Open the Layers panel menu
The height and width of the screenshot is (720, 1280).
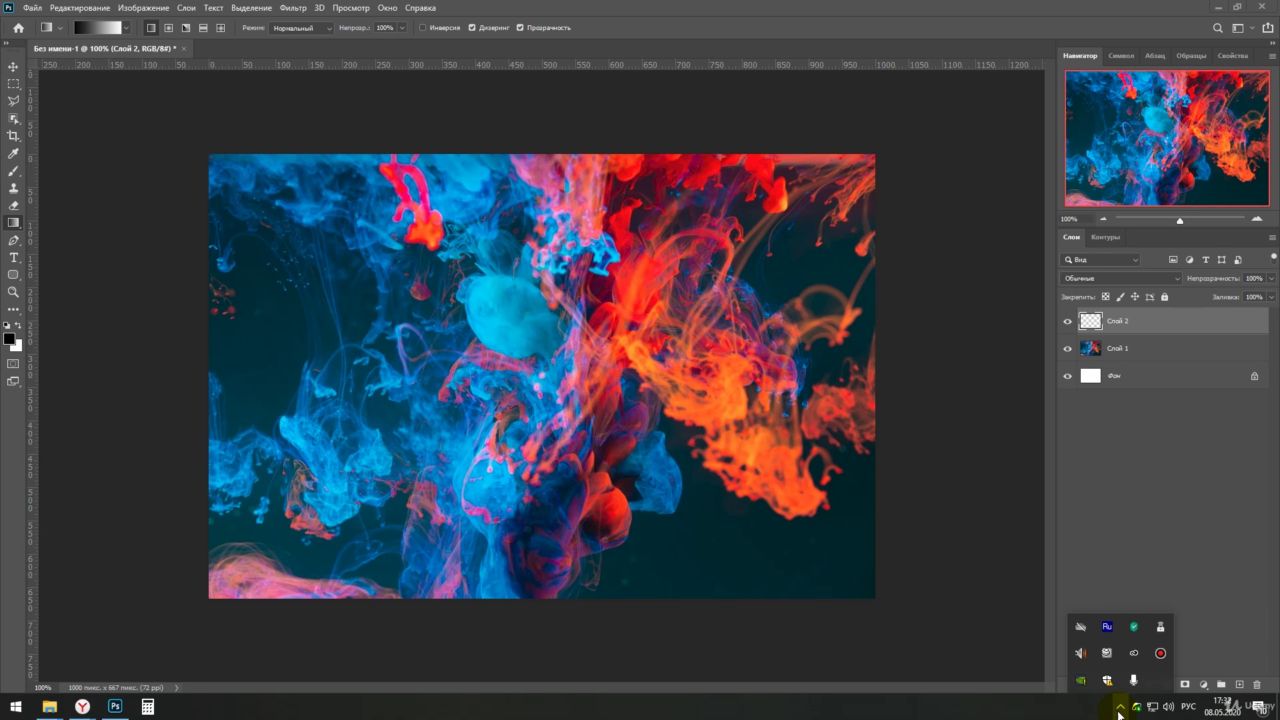coord(1272,237)
